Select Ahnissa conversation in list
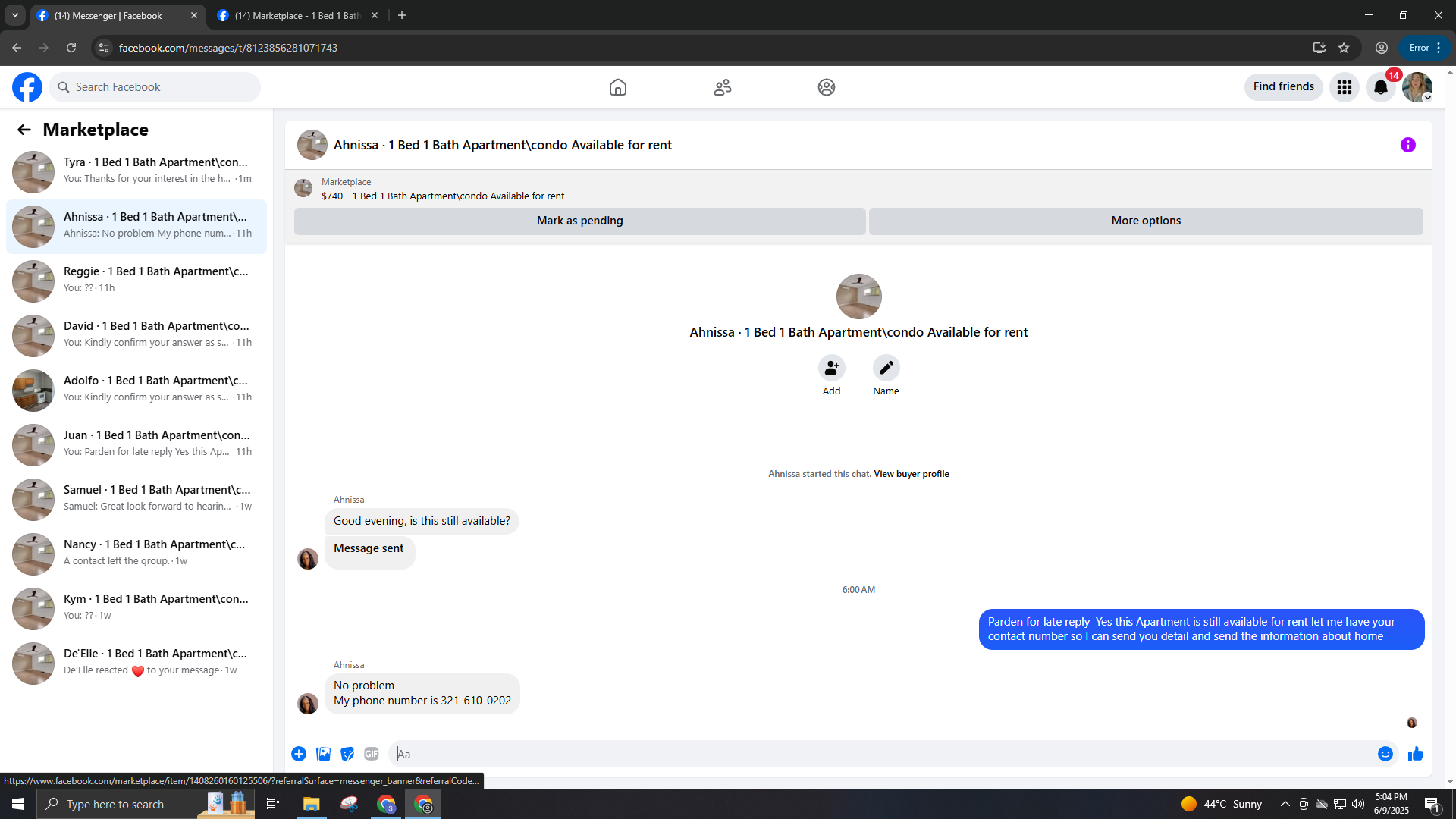Image resolution: width=1456 pixels, height=819 pixels. [136, 226]
